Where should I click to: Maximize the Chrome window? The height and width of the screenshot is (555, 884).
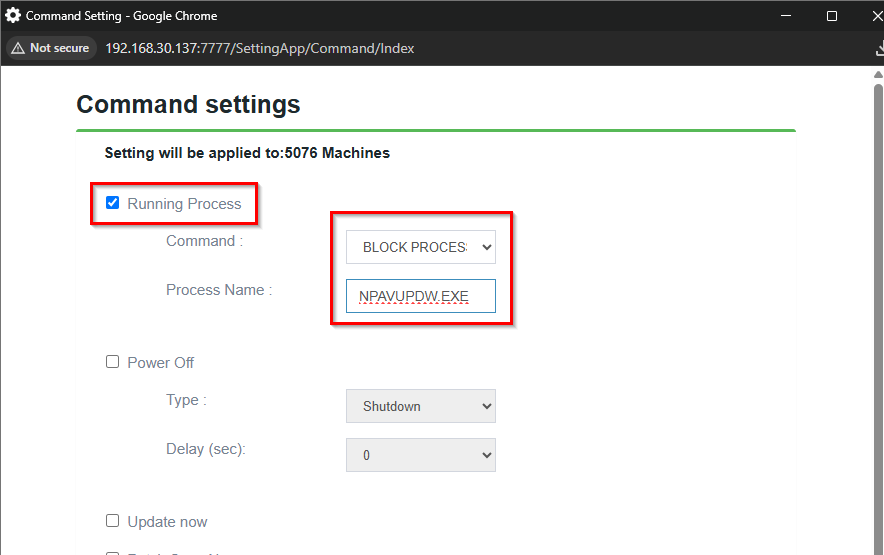832,16
